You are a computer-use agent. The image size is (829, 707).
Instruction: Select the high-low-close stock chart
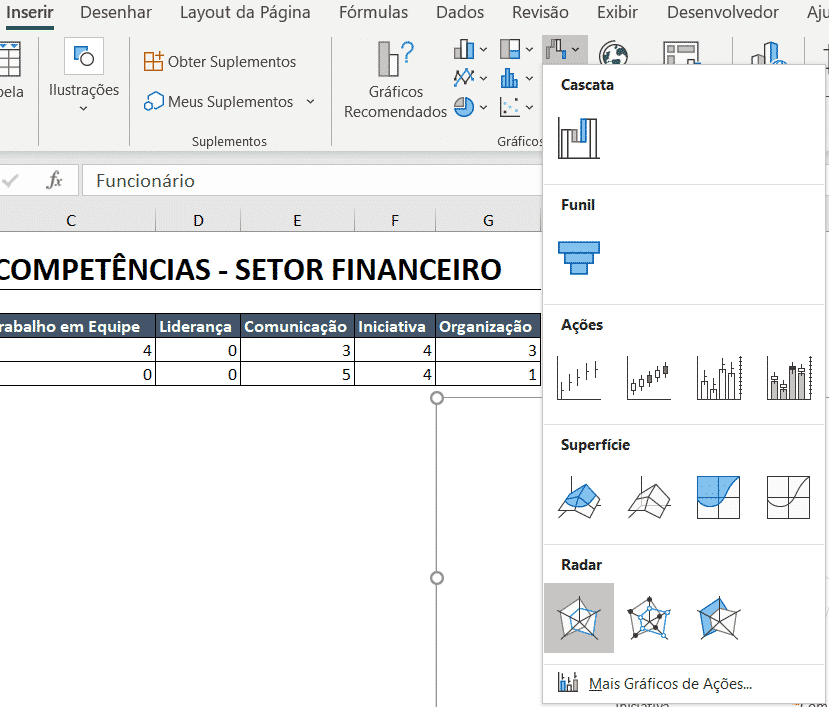[x=578, y=378]
